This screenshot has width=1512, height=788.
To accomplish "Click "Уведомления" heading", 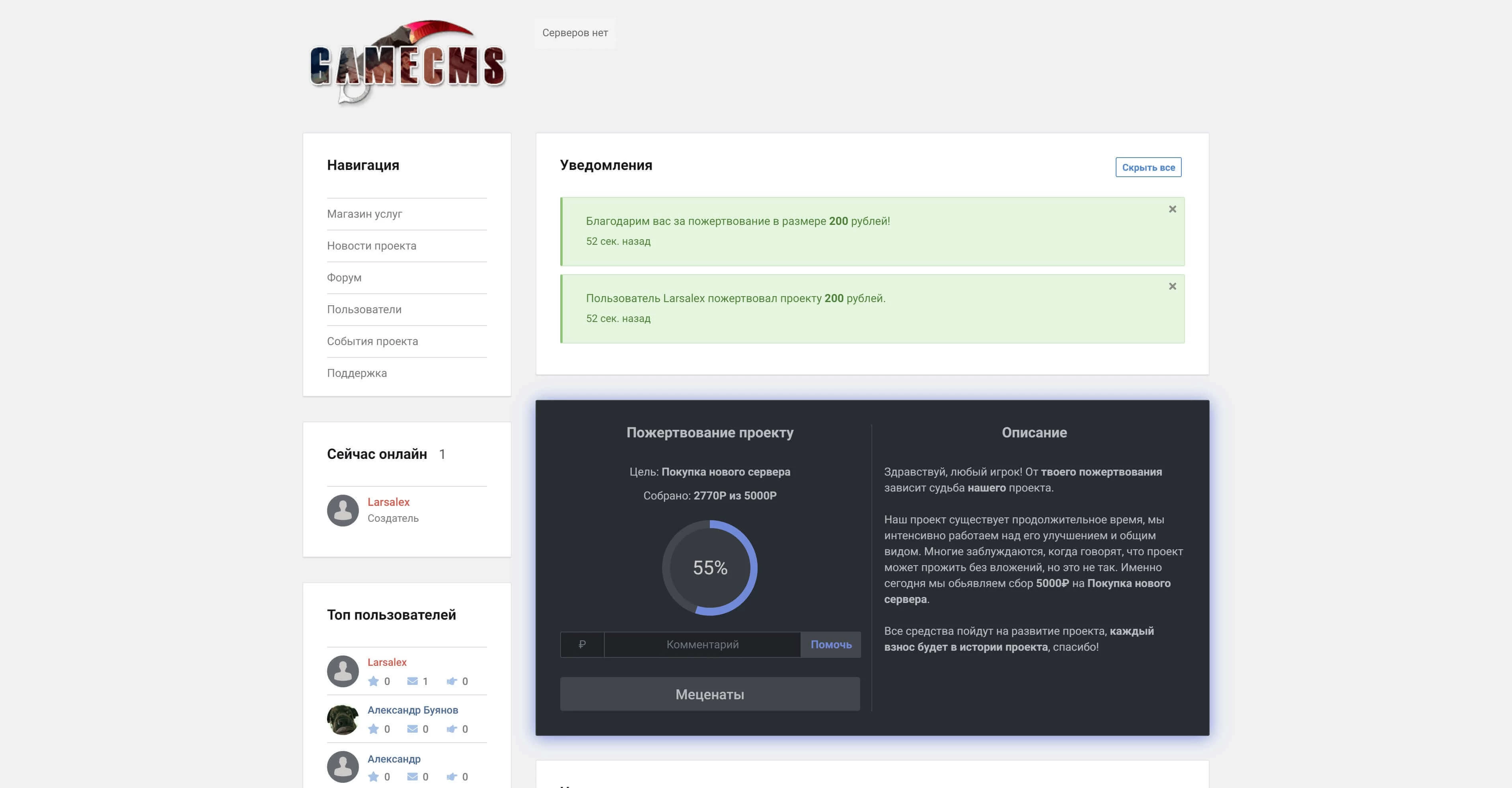I will (x=606, y=165).
